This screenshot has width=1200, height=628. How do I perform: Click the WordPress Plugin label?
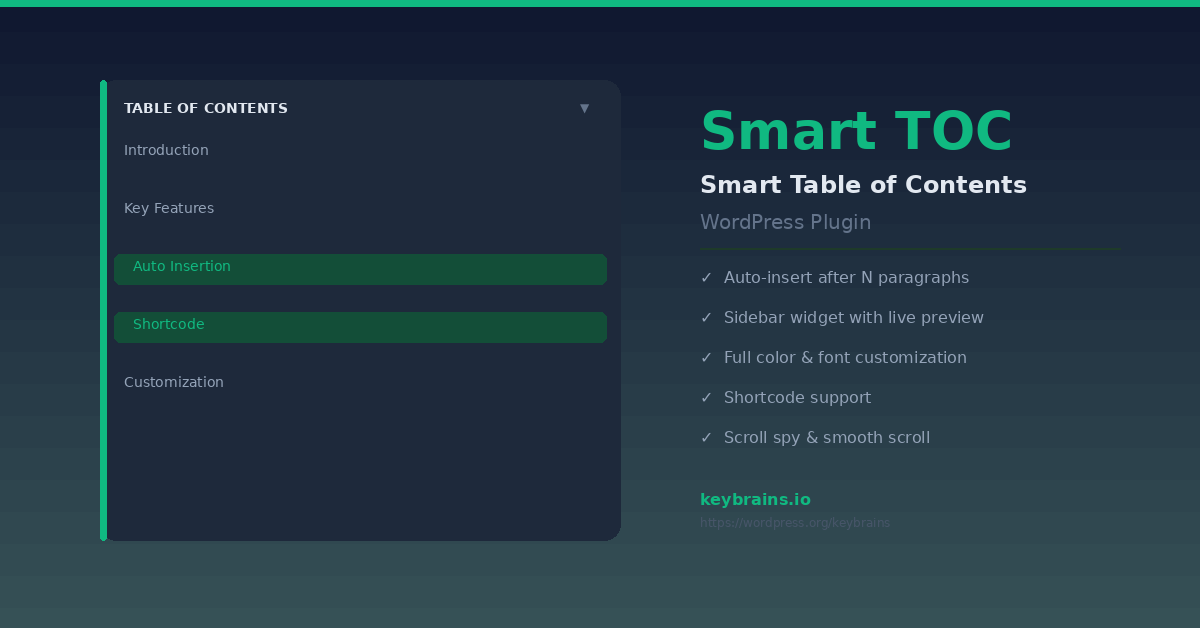click(x=785, y=223)
